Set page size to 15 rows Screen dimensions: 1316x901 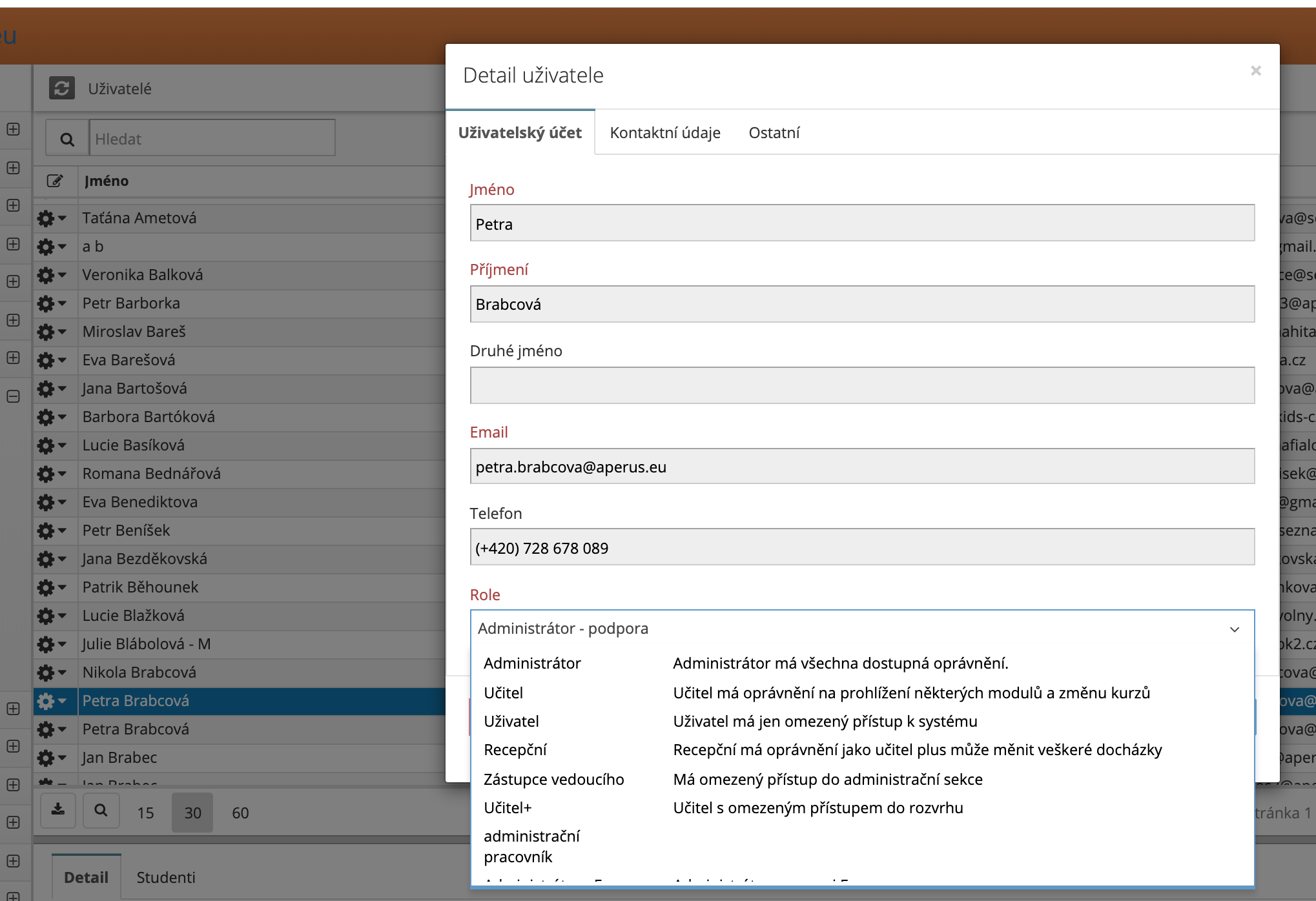(x=145, y=813)
